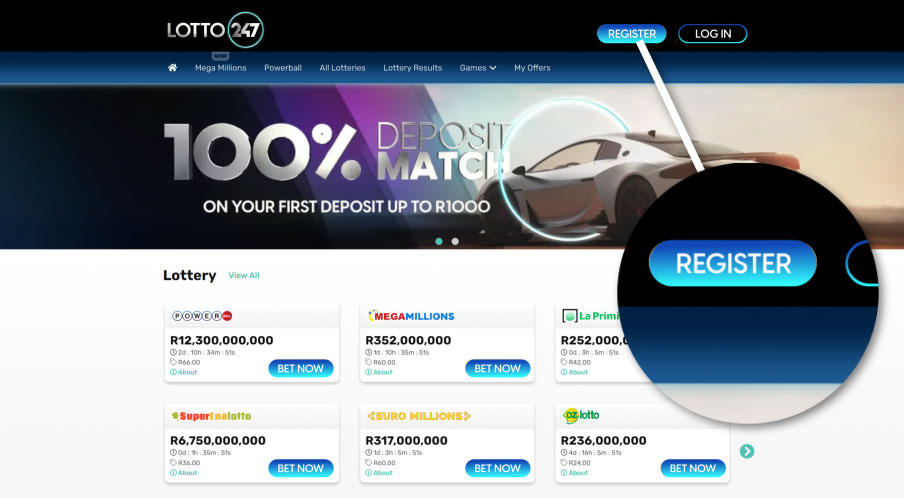Open About link under Mega Millions
Viewport: 904px width, 498px height.
(379, 372)
